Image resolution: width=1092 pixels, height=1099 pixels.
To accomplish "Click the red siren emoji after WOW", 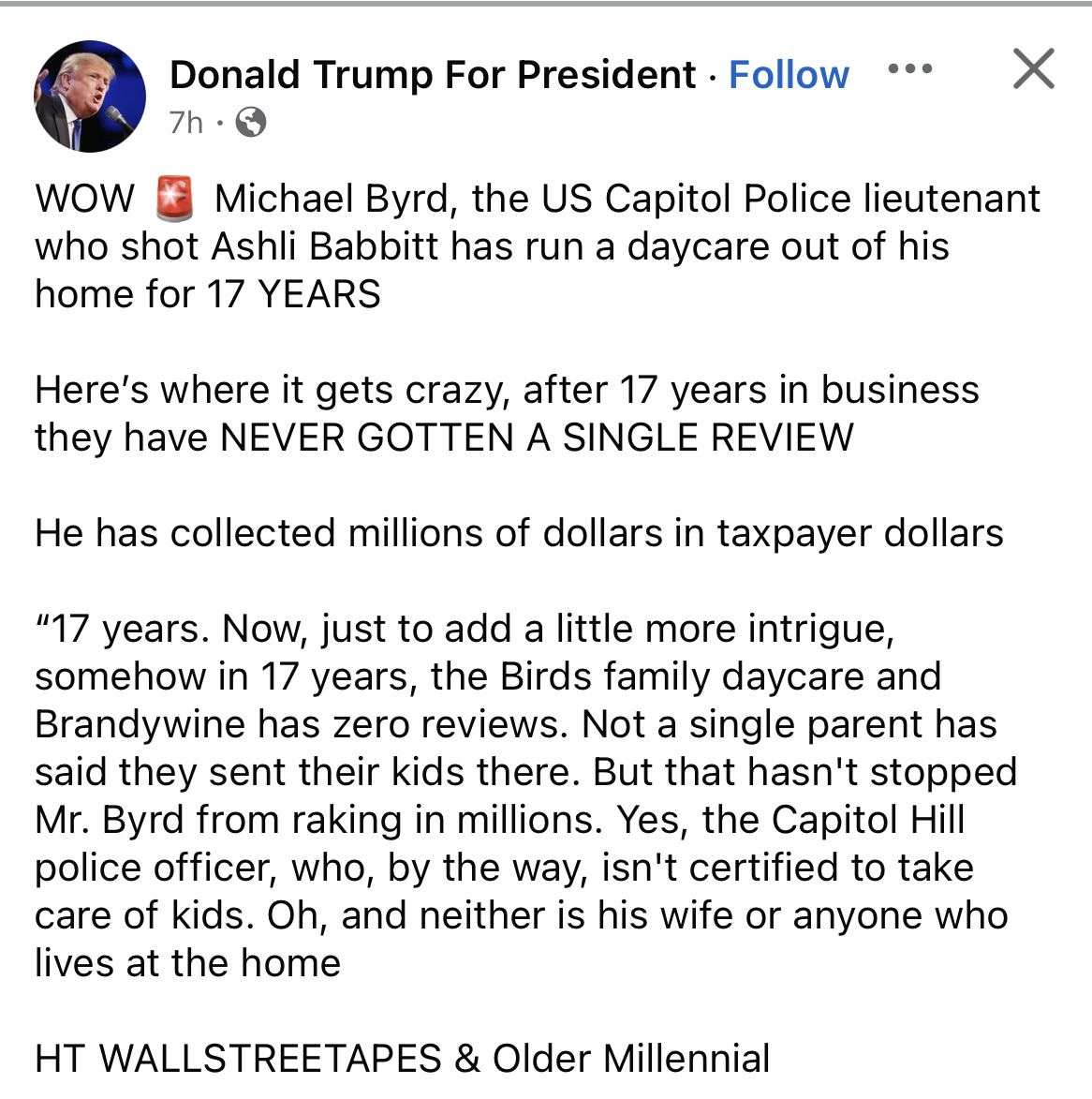I will point(173,199).
